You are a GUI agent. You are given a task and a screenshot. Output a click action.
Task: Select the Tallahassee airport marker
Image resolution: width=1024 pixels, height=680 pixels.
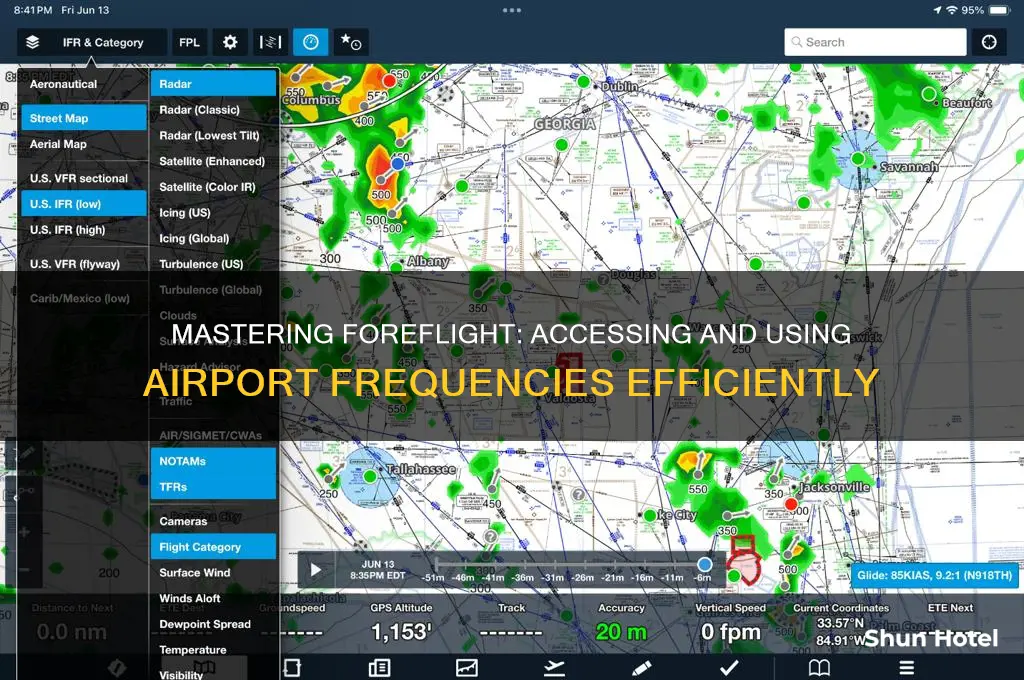370,476
